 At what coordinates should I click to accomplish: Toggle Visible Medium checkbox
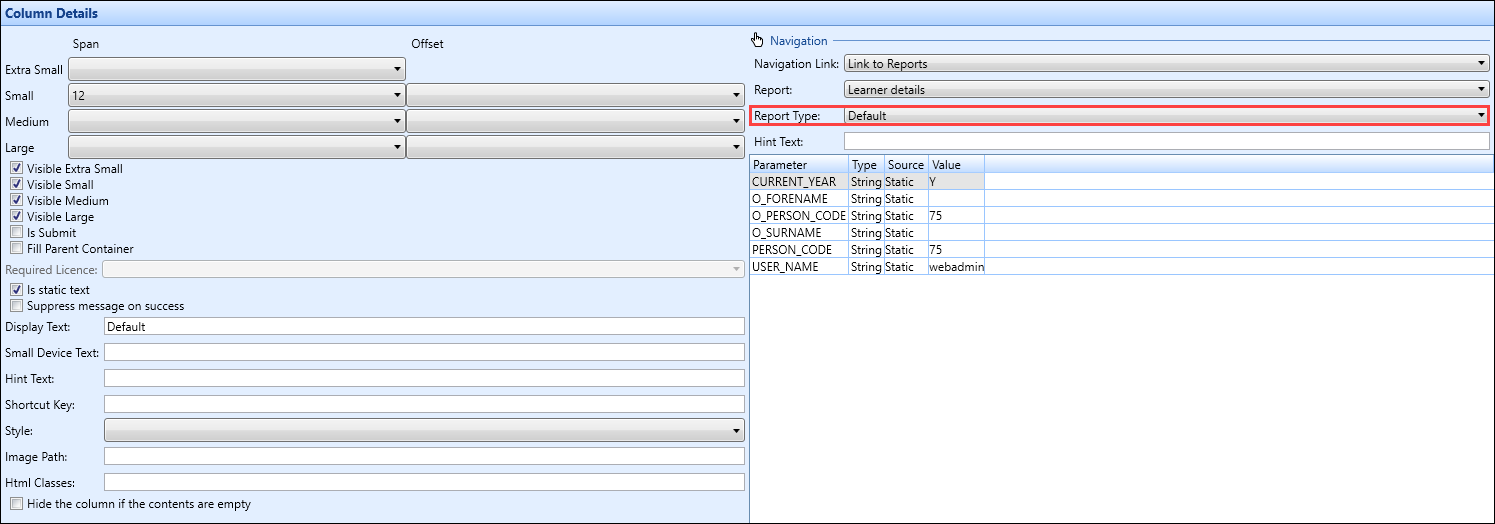17,200
